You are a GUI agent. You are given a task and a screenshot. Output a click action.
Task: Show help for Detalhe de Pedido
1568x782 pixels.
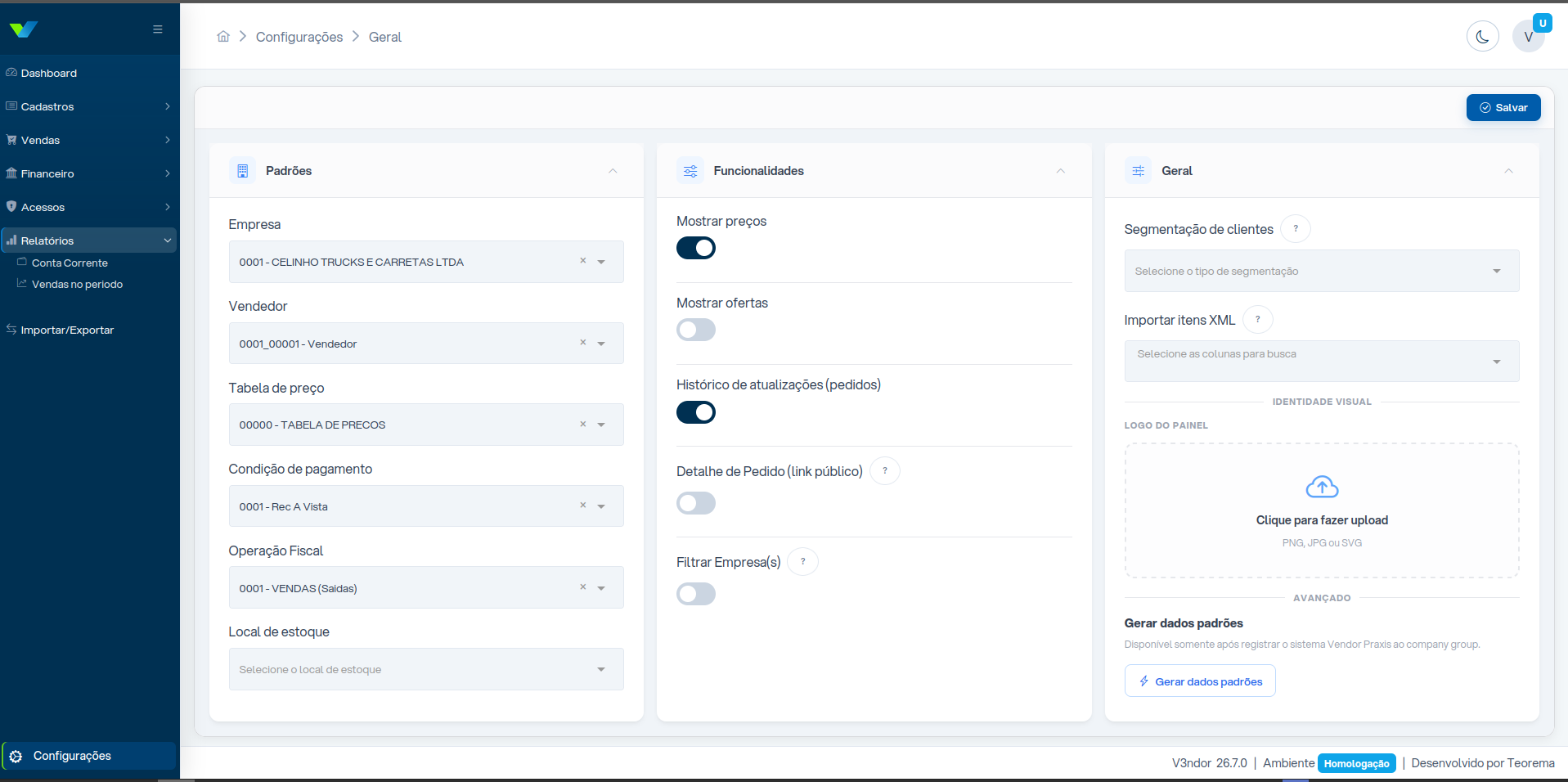885,471
